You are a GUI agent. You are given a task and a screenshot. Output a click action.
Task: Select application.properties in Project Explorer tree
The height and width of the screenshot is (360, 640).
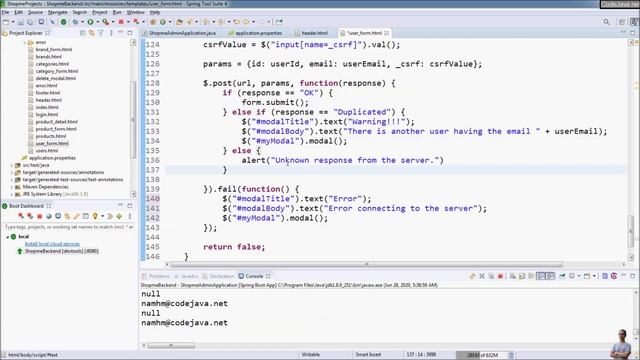(52, 158)
